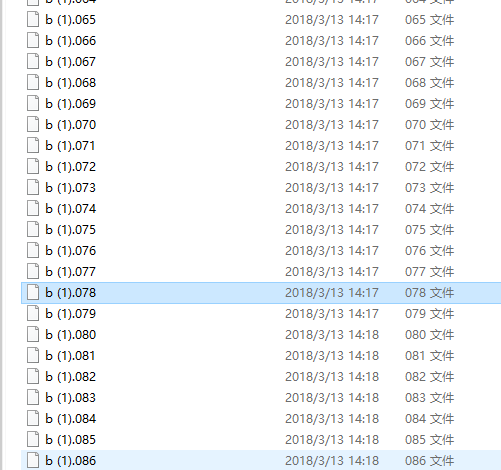The height and width of the screenshot is (470, 501).
Task: Click file icon of b (1).067
Action: (33, 62)
